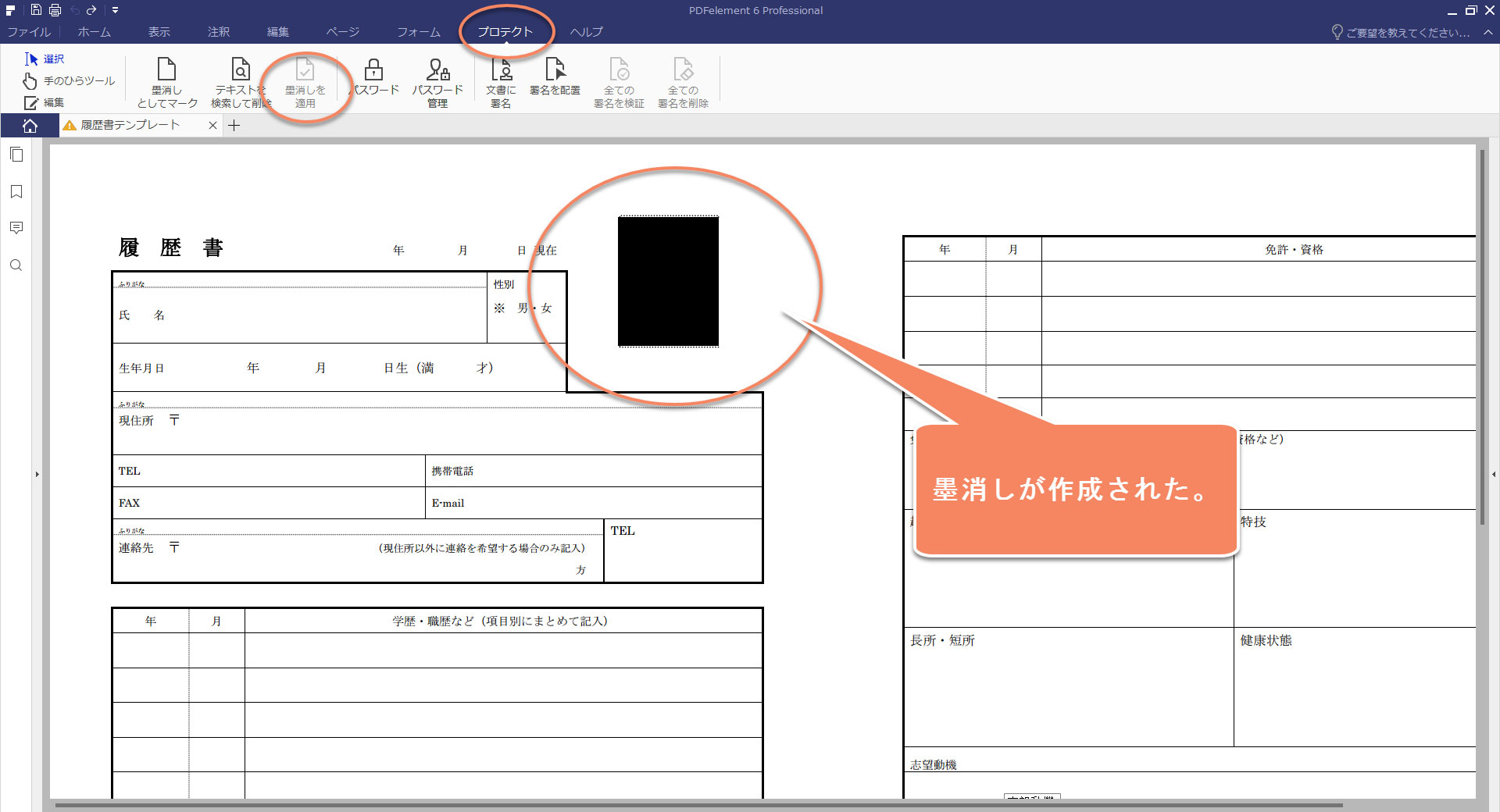Activate the 選択 select tool
Screen dimensions: 1500x812
click(x=45, y=59)
